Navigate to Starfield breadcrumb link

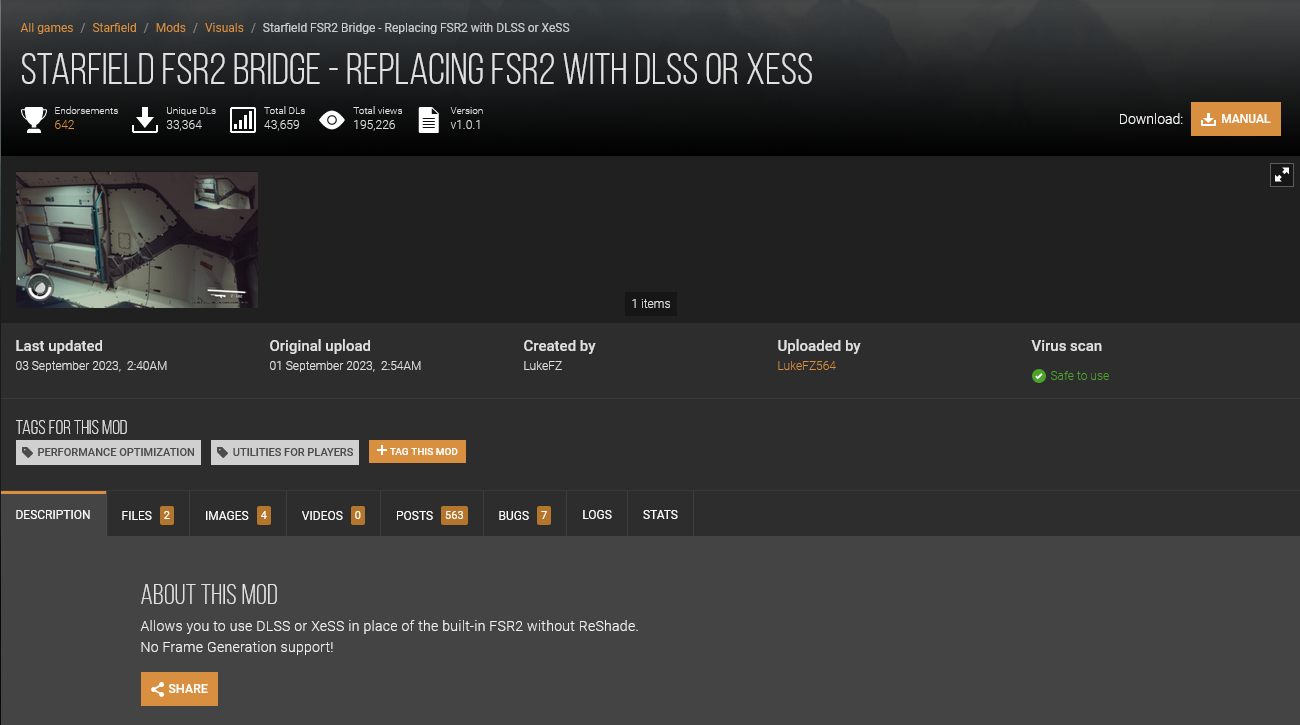(114, 28)
